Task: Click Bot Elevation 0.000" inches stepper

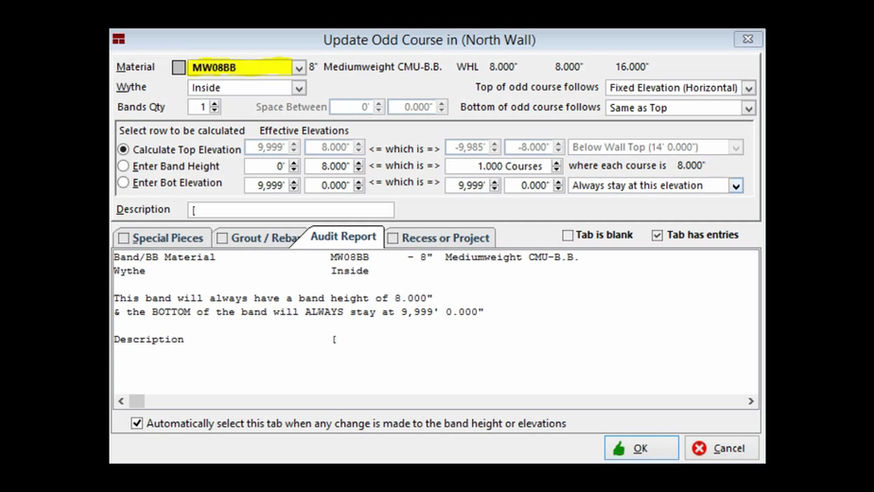Action: tap(359, 185)
